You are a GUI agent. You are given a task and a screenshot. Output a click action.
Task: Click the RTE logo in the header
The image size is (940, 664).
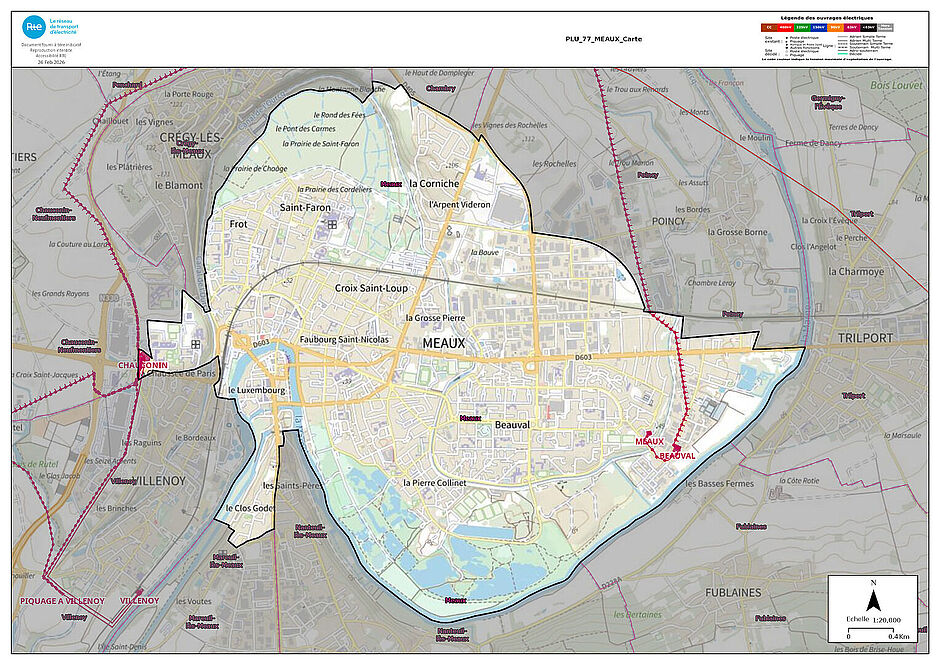point(34,27)
